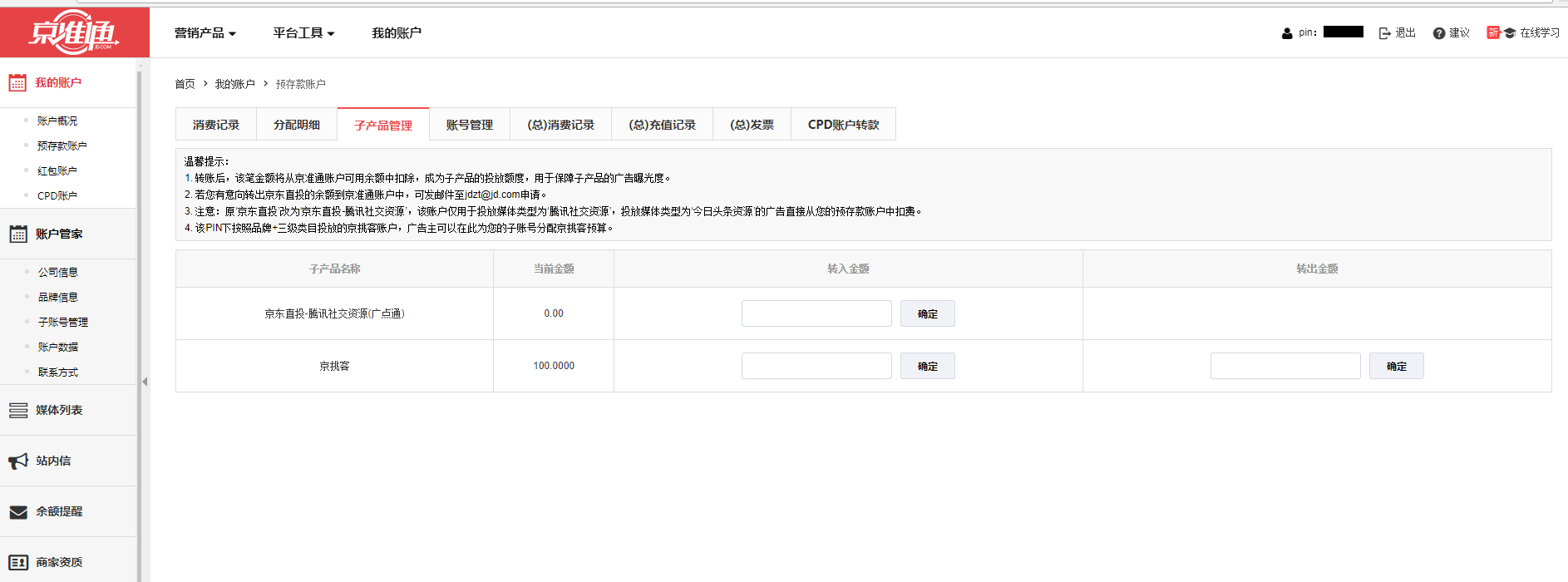Click the 商家资质 ID card icon
The width and height of the screenshot is (1568, 582).
(18, 563)
